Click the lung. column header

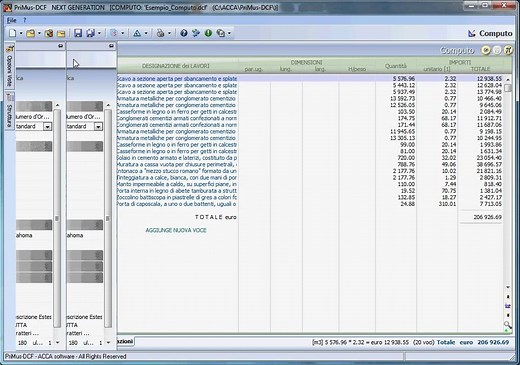coord(286,69)
